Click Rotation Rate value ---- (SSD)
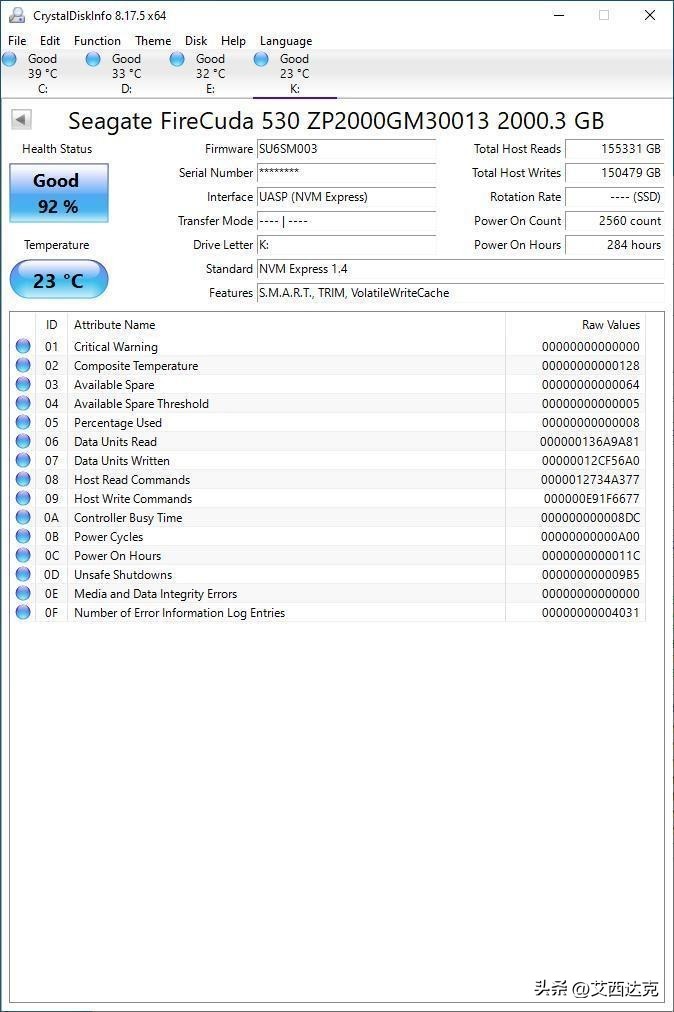This screenshot has height=1012, width=674. tap(615, 197)
